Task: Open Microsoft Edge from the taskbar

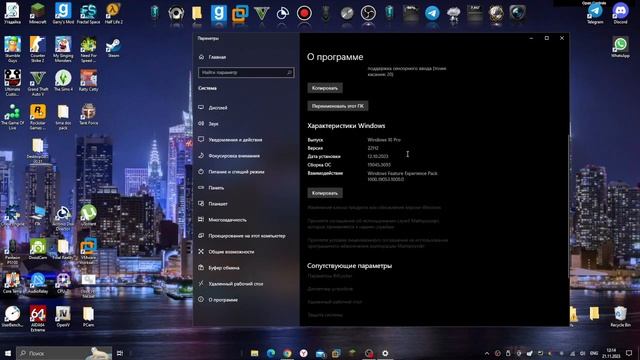Action: pyautogui.click(x=271, y=353)
